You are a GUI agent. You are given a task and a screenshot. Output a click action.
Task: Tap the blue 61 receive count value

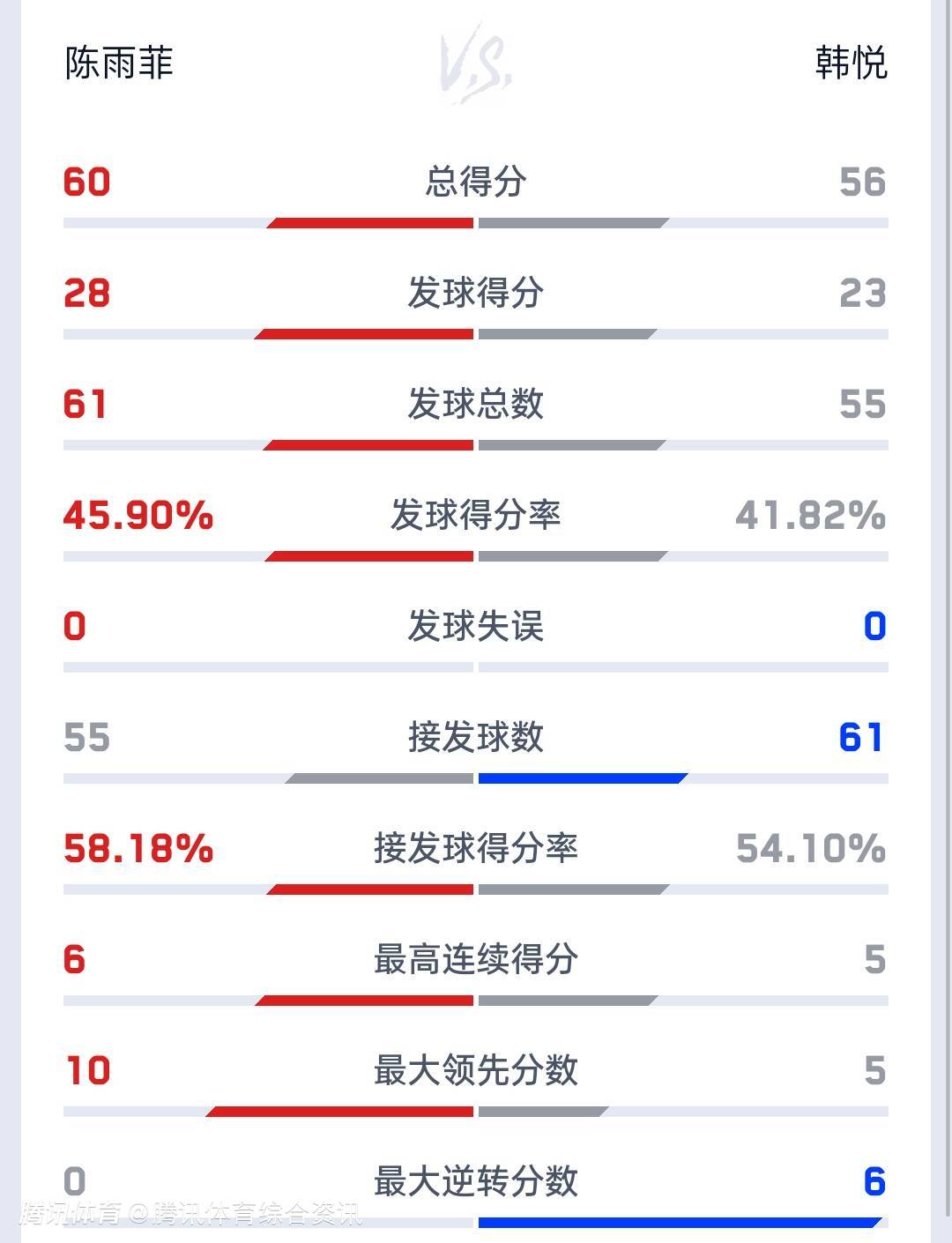point(861,737)
